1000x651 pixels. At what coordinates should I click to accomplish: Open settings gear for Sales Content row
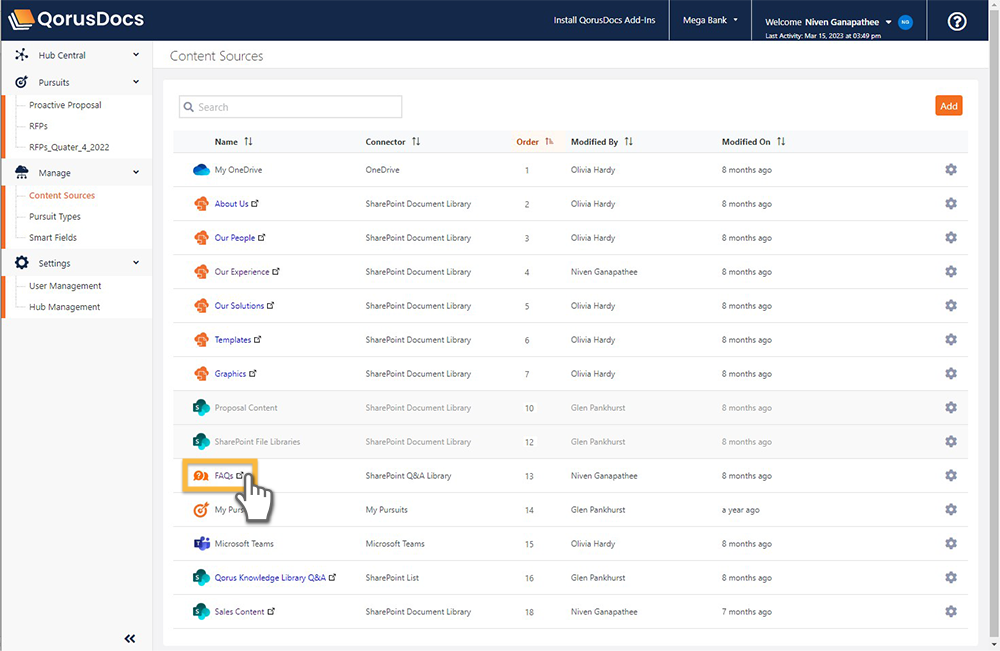950,612
